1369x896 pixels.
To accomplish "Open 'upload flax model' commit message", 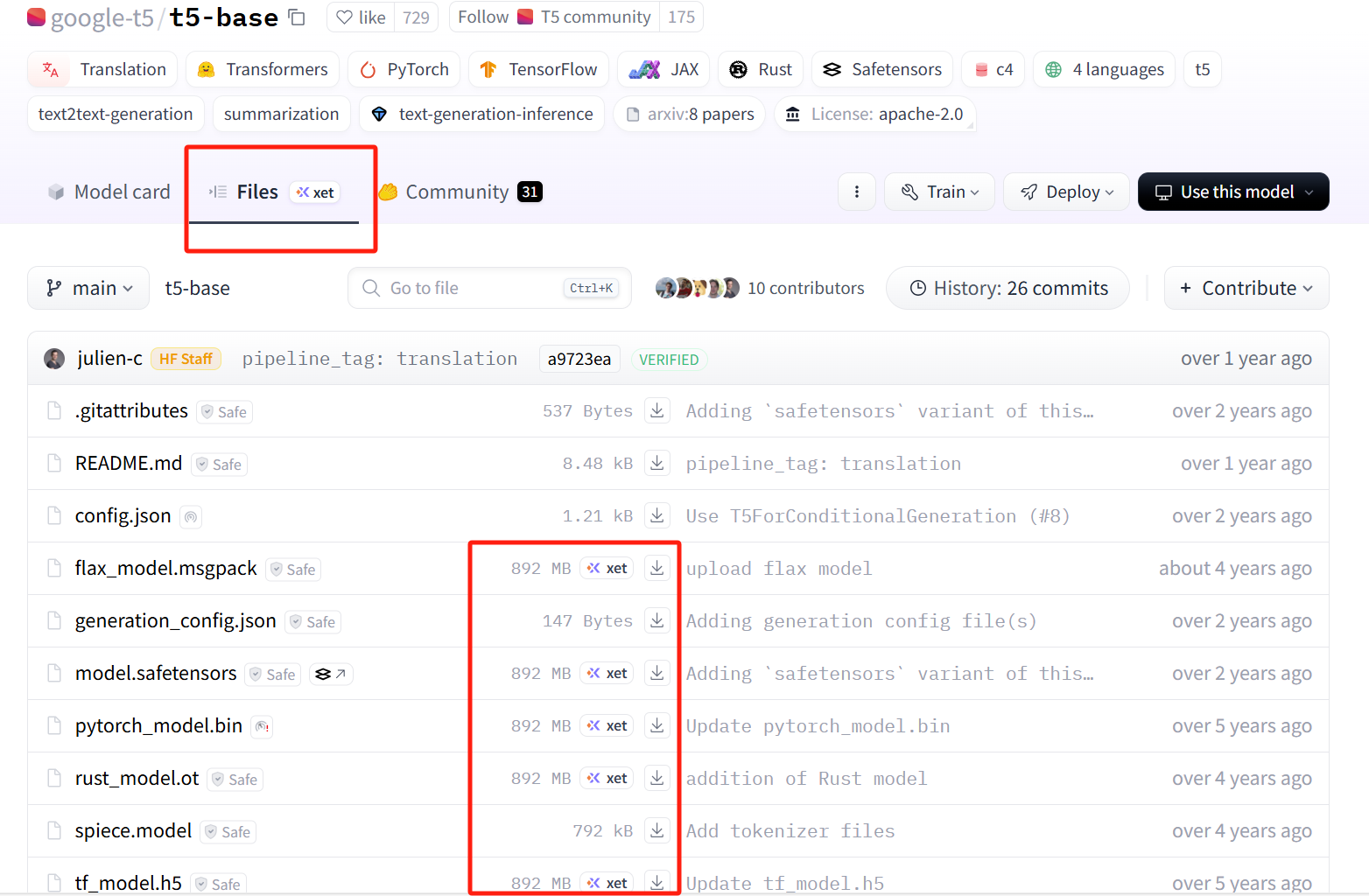I will (779, 569).
